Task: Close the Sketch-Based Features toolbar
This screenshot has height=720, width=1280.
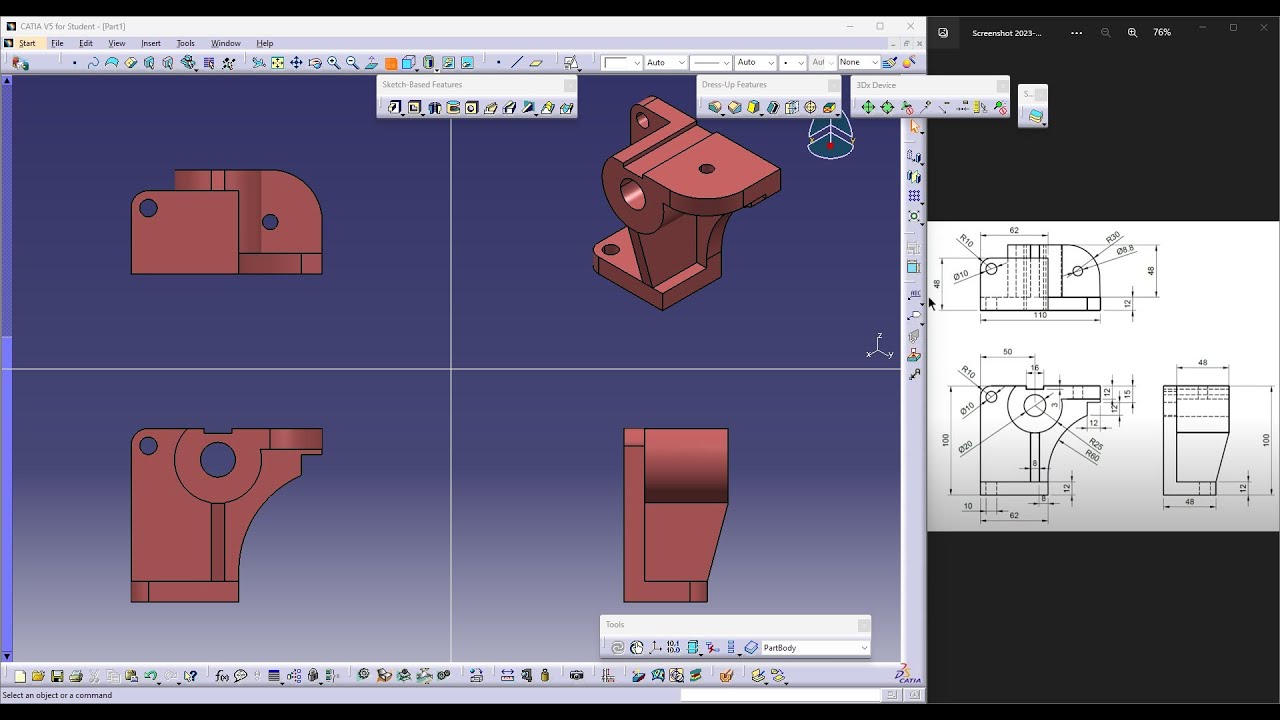Action: [x=569, y=85]
